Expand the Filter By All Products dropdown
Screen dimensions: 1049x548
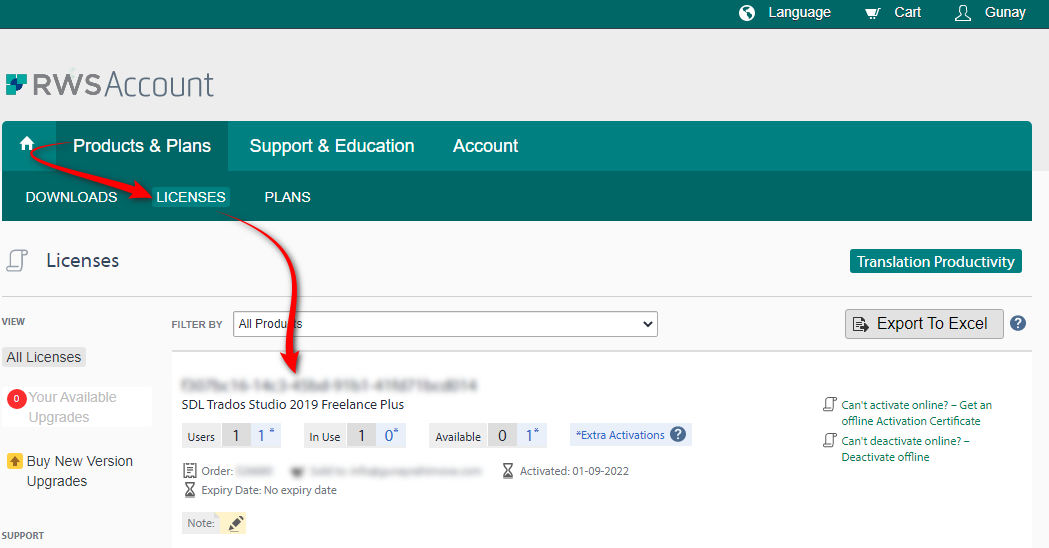(445, 324)
